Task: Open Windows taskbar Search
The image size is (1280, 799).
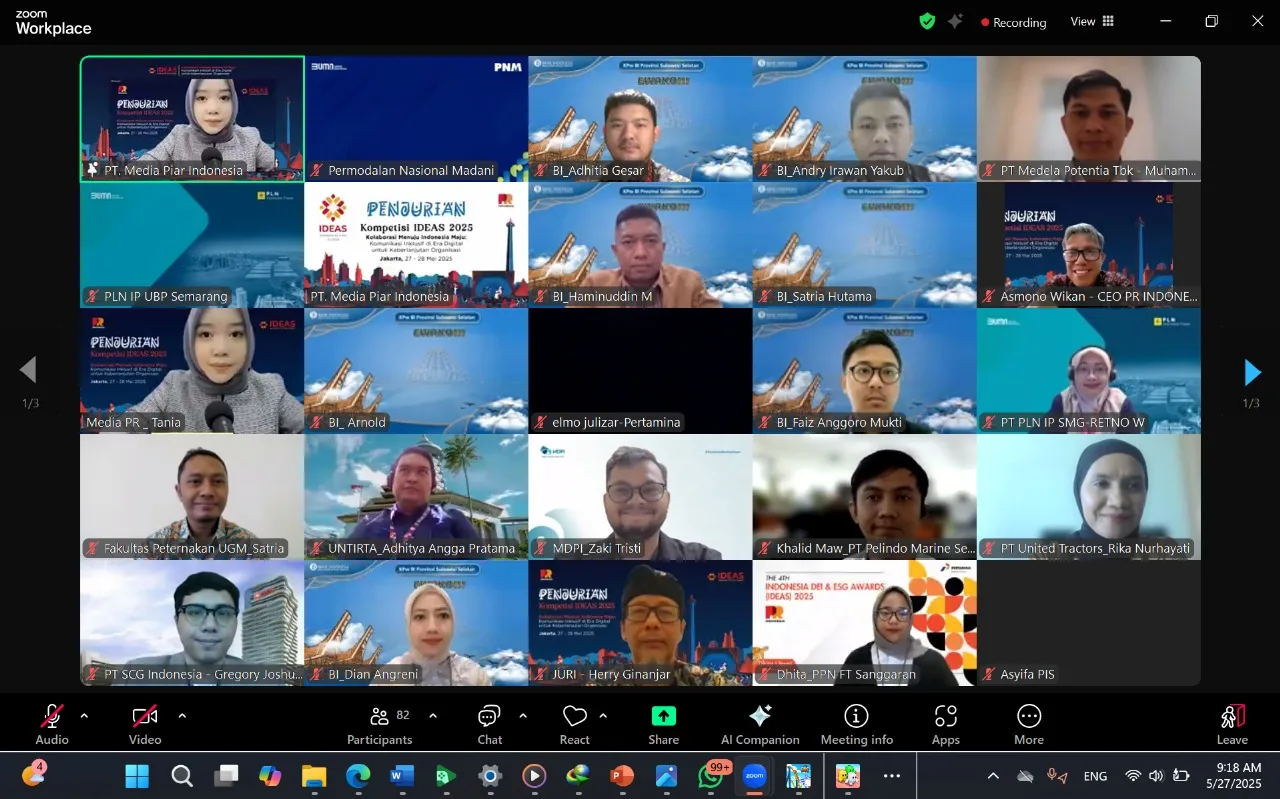Action: [182, 776]
